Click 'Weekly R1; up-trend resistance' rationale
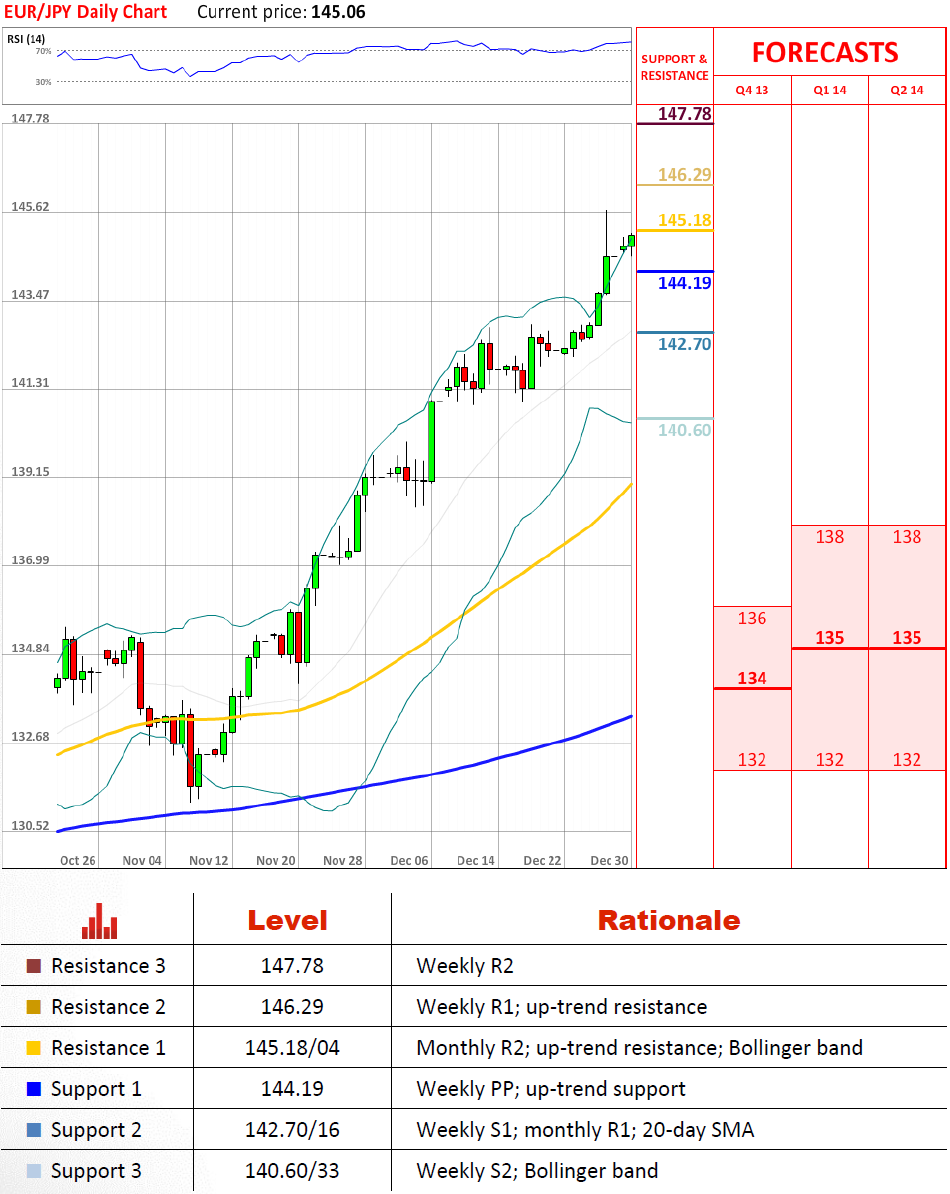 pyautogui.click(x=562, y=1007)
